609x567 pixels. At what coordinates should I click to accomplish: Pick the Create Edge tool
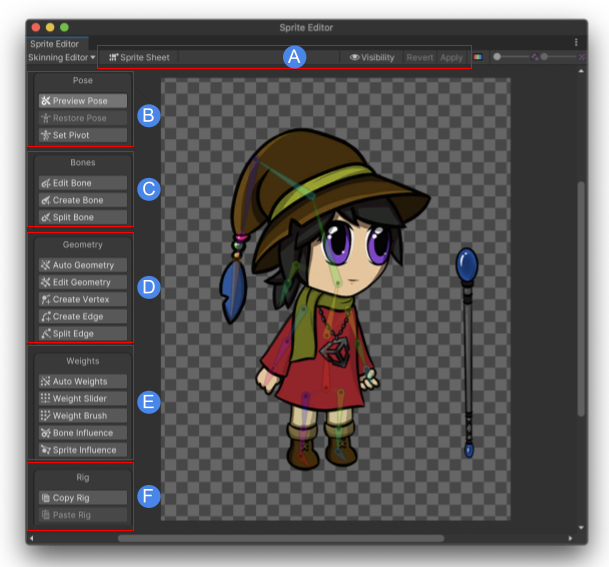82,316
